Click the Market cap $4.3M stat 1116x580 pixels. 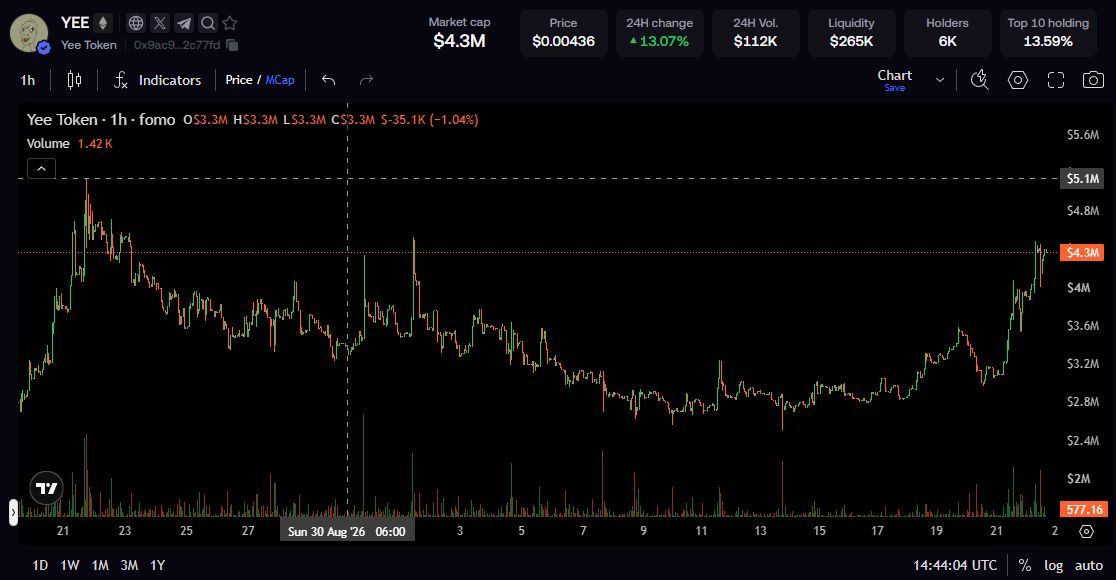[x=459, y=33]
